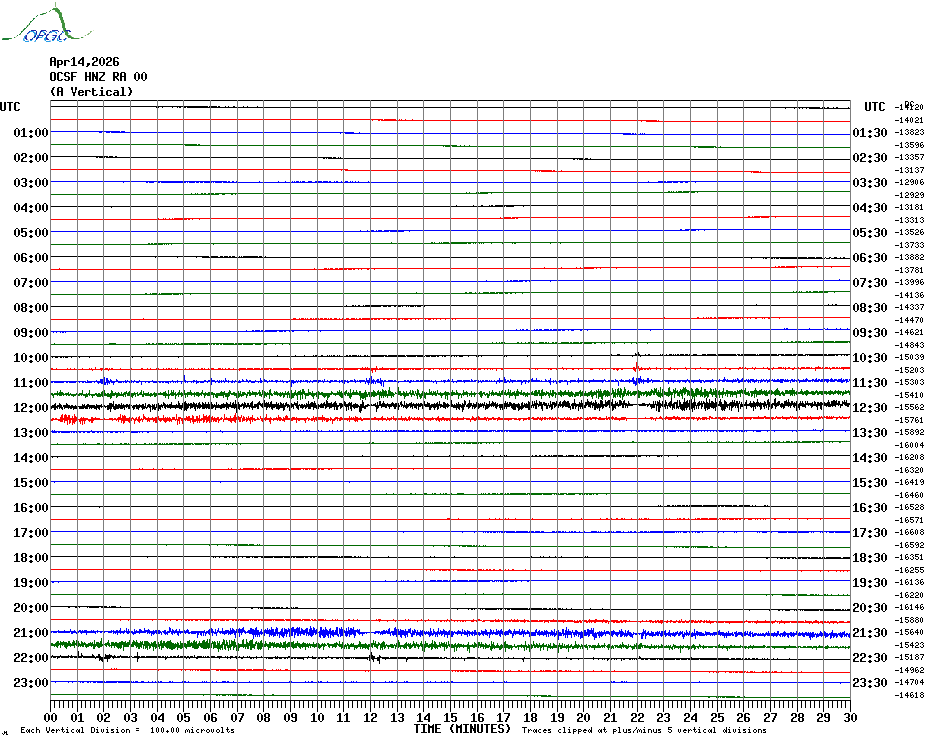Click the DC offset value '-15410'
This screenshot has height=744, width=930.
[x=909, y=395]
